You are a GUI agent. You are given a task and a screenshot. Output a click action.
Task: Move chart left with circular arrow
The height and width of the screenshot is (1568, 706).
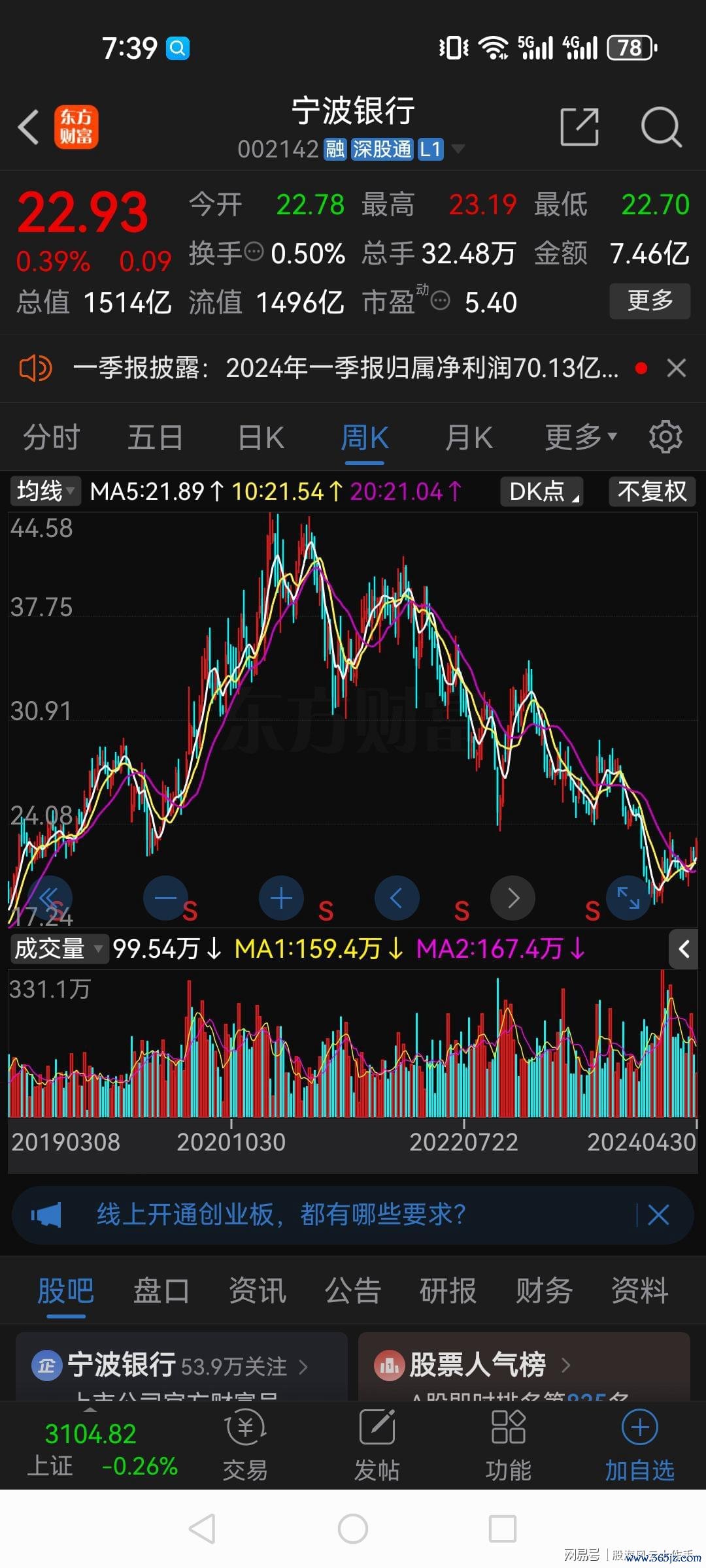[x=397, y=898]
